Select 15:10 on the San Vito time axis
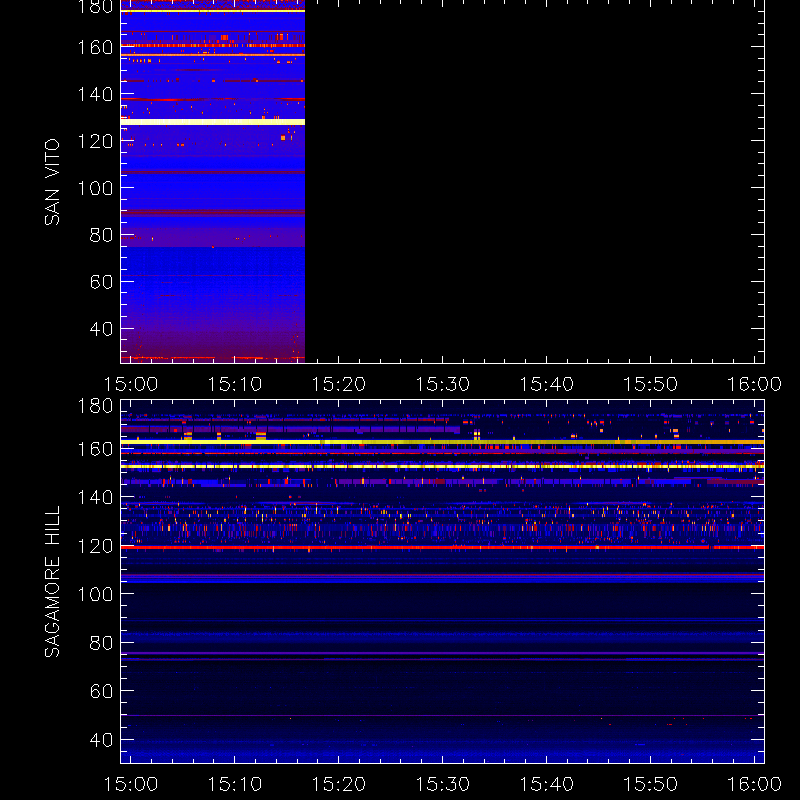 [235, 384]
